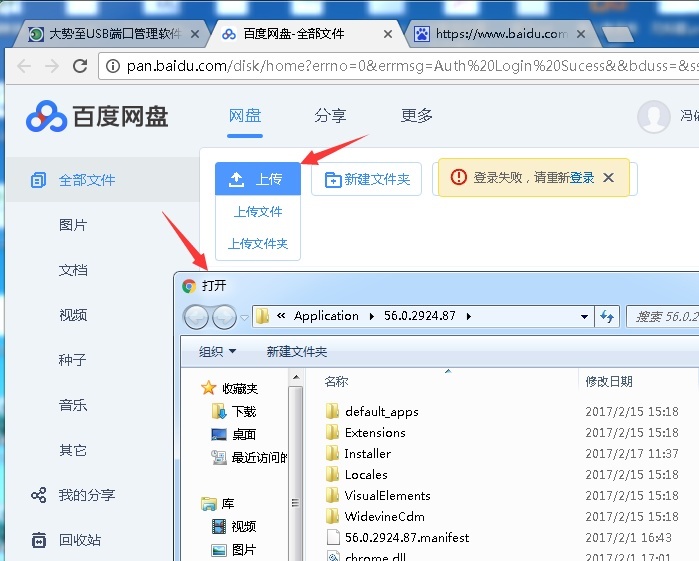Viewport: 699px width, 561px height.
Task: Select 图片 category in sidebar
Action: 73,225
